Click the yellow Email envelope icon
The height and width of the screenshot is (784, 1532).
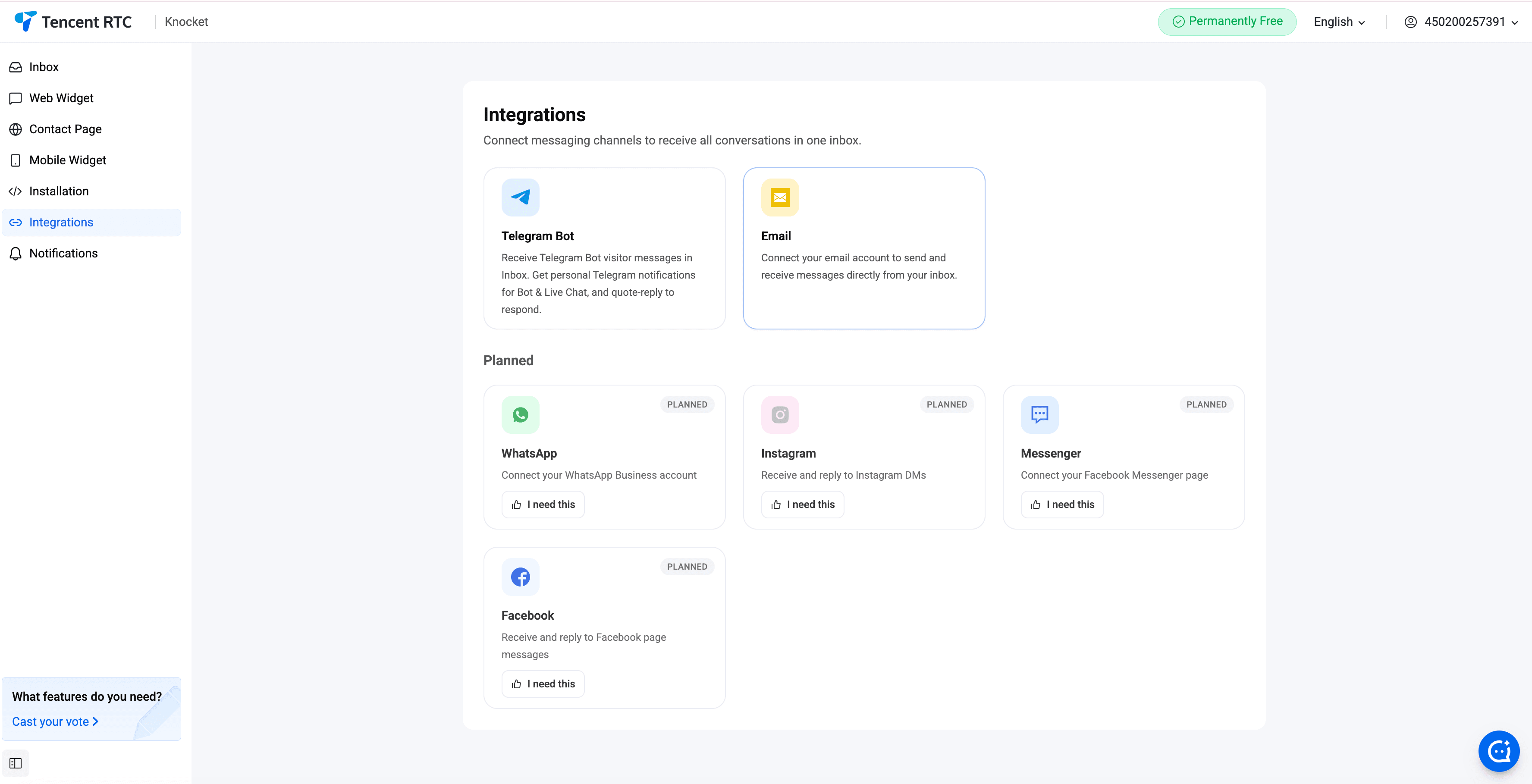(x=780, y=198)
